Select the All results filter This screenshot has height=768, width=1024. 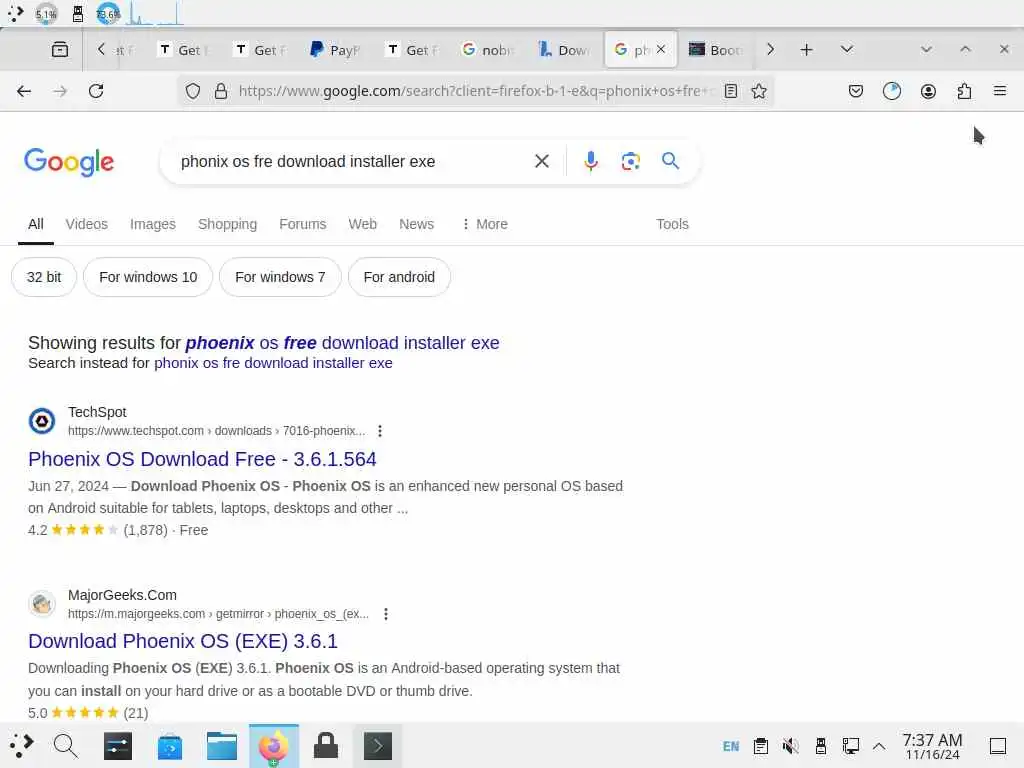coord(36,224)
